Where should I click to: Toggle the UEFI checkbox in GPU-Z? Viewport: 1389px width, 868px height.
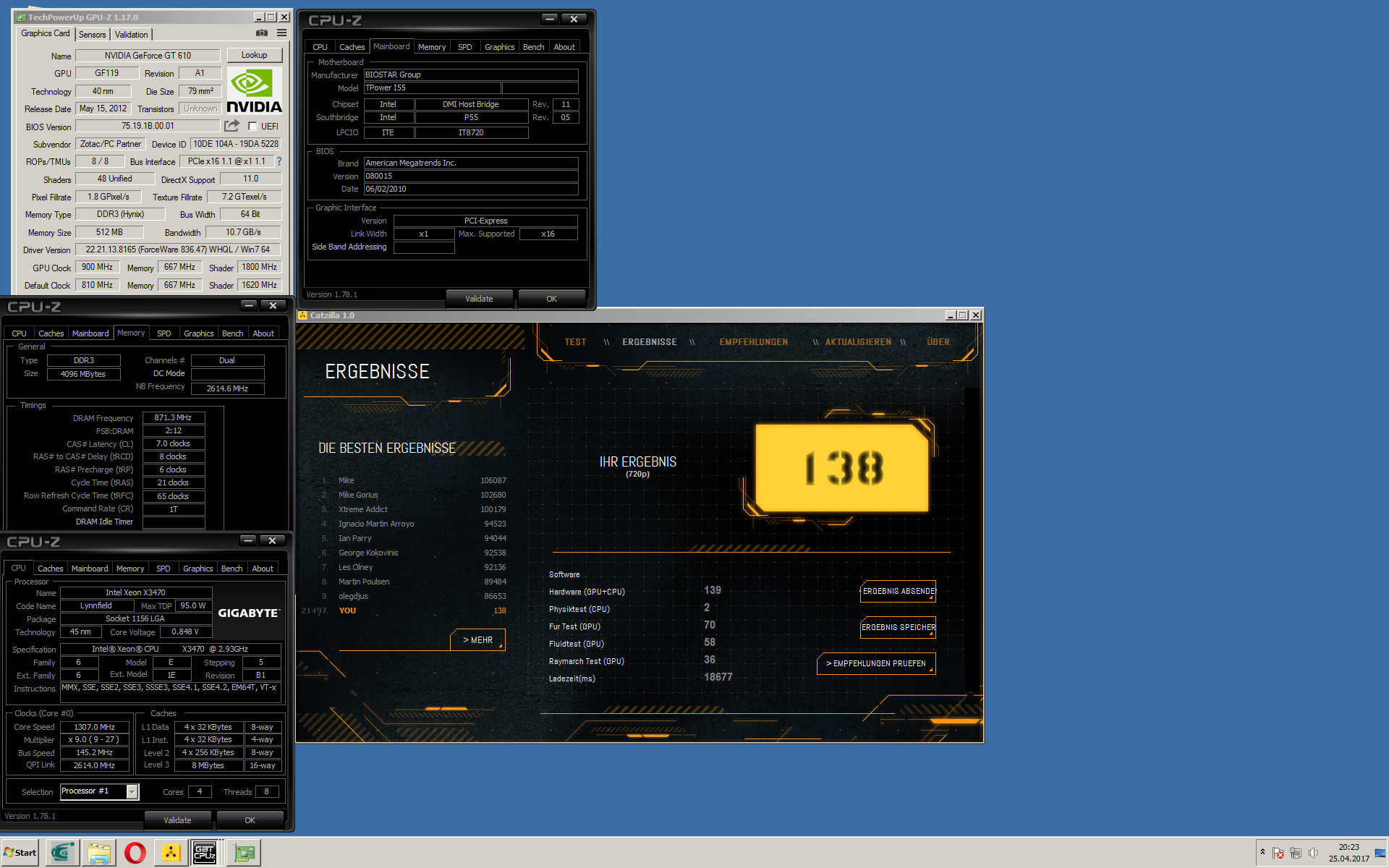(x=252, y=126)
